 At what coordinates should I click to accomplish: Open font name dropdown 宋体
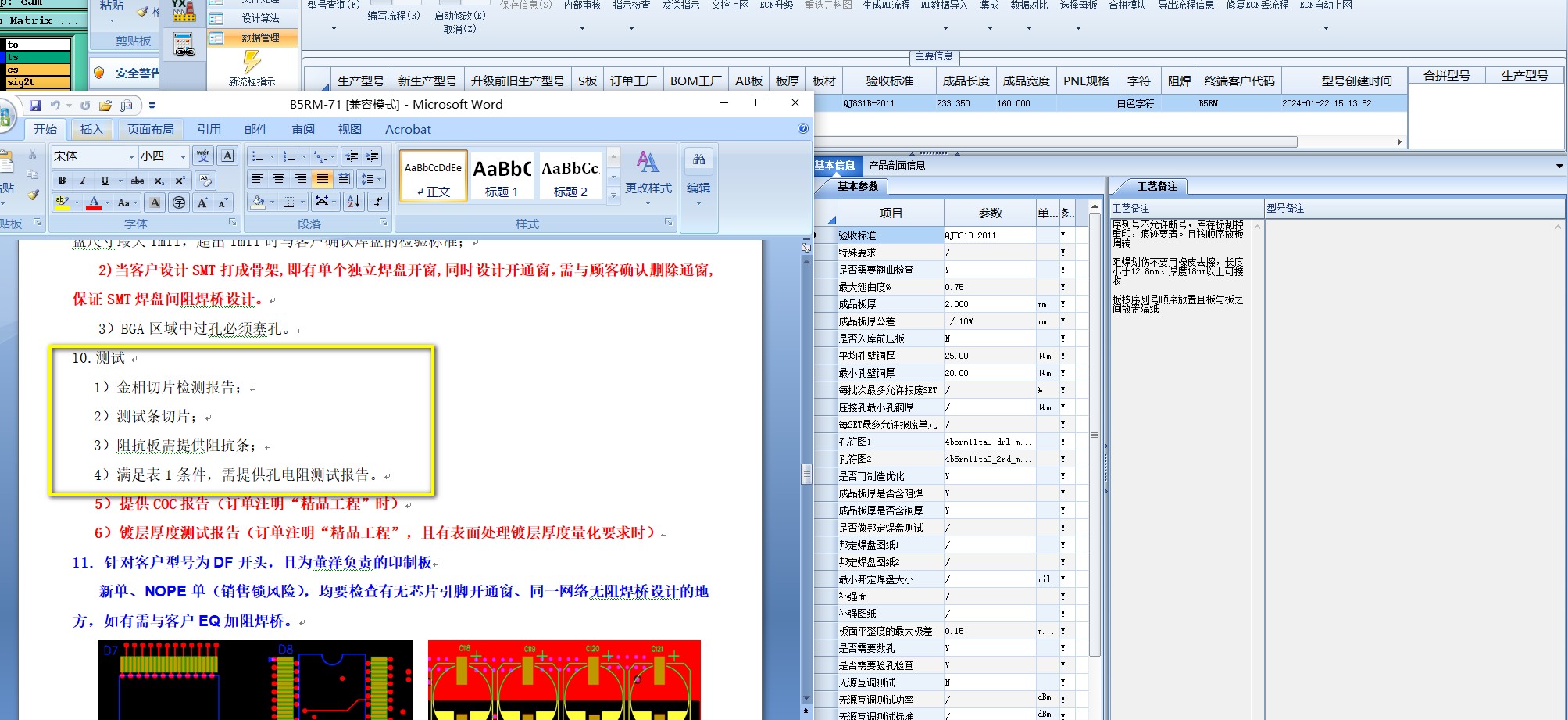coord(130,156)
